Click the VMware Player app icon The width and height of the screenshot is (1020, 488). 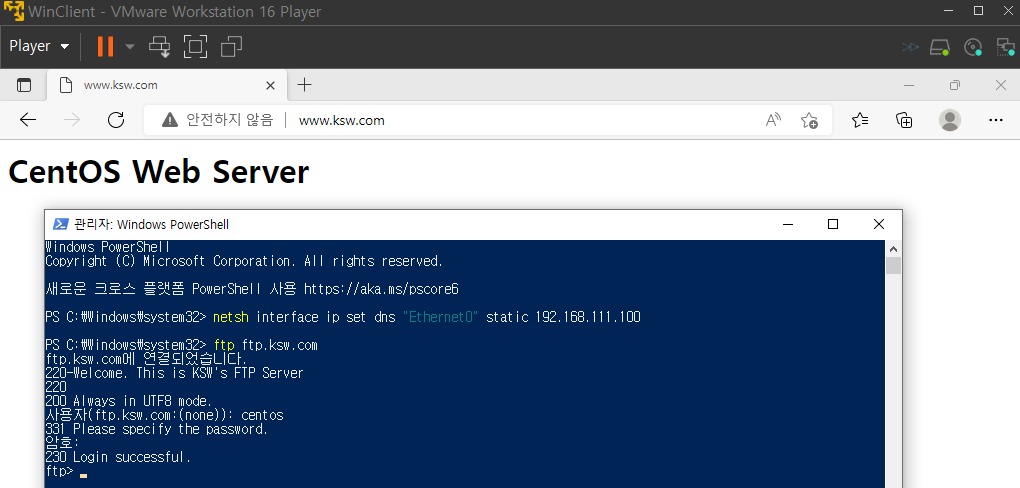click(14, 11)
